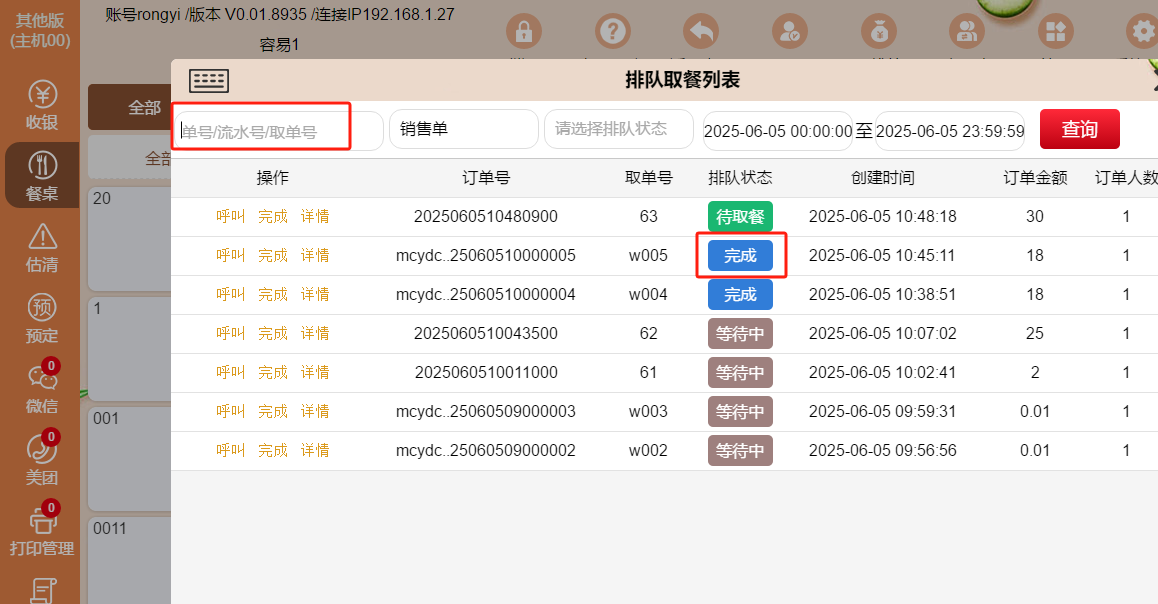
Task: Click the 订单号 column header
Action: click(x=486, y=178)
